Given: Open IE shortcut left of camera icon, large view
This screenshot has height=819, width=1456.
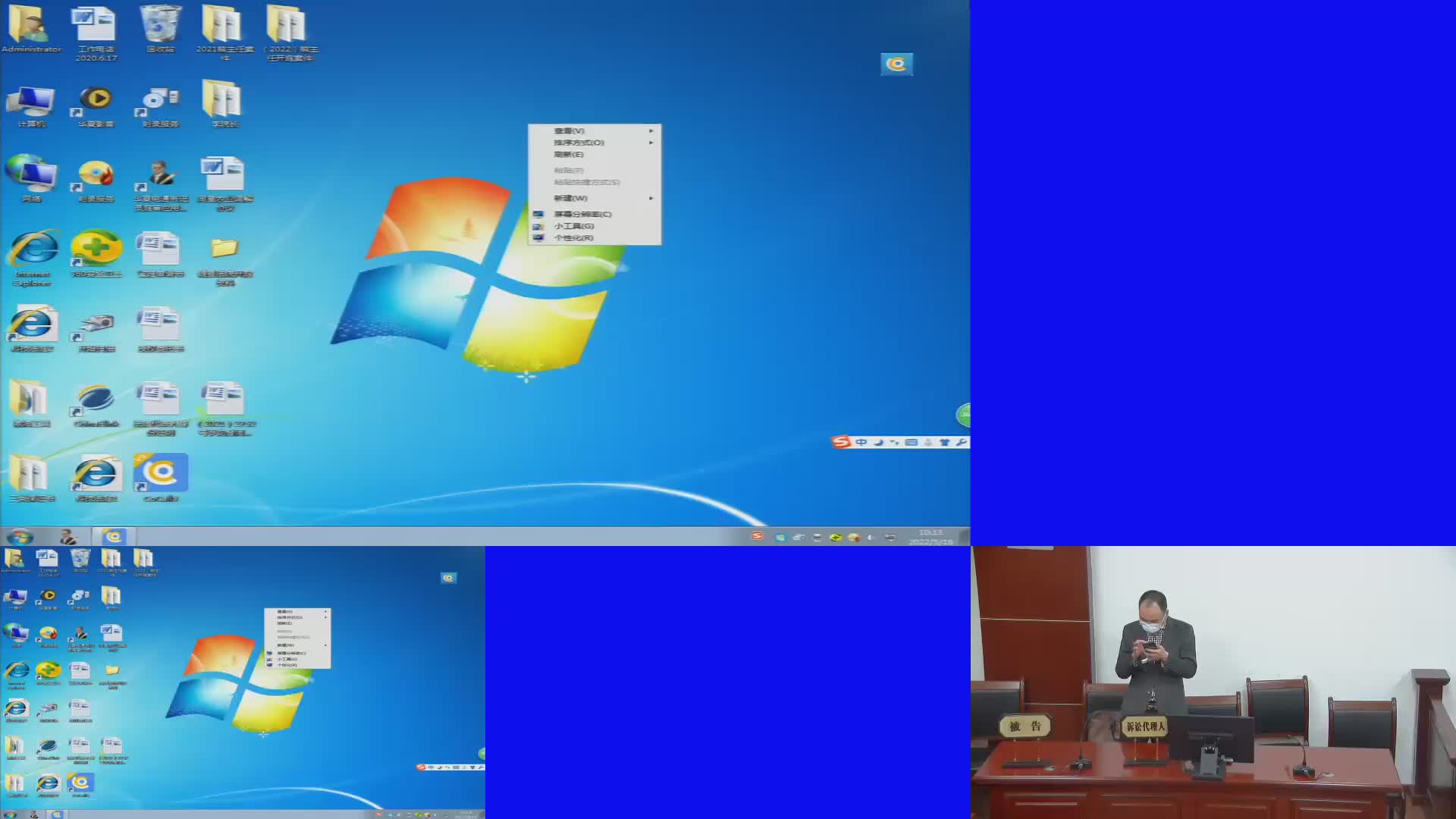Looking at the screenshot, I should (32, 329).
